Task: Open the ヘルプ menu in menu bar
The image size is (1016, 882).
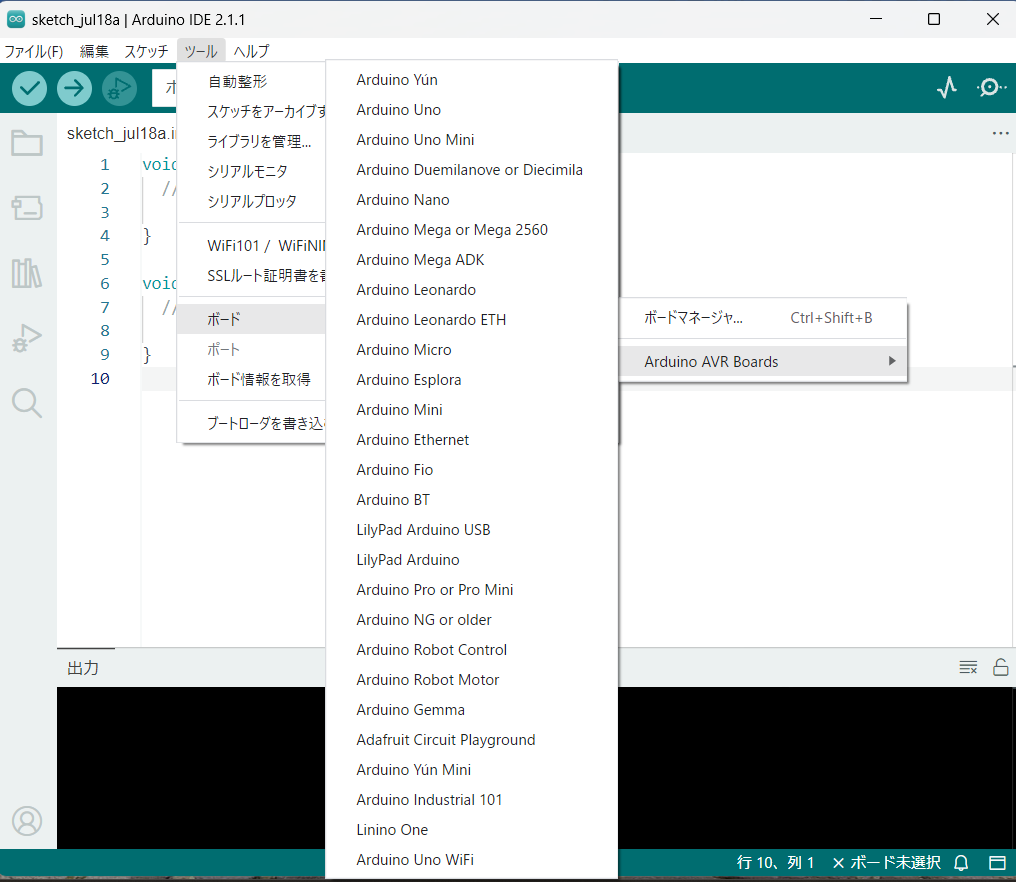Action: click(251, 51)
